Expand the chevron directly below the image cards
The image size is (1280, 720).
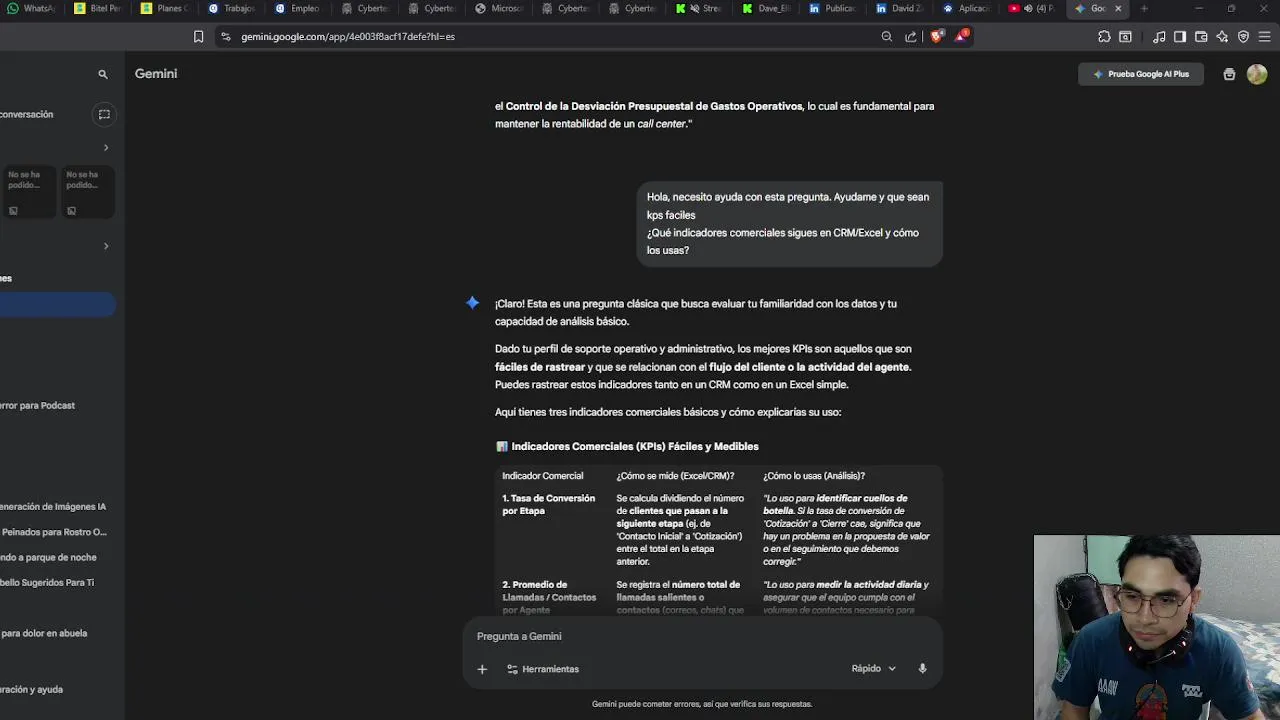(x=106, y=246)
